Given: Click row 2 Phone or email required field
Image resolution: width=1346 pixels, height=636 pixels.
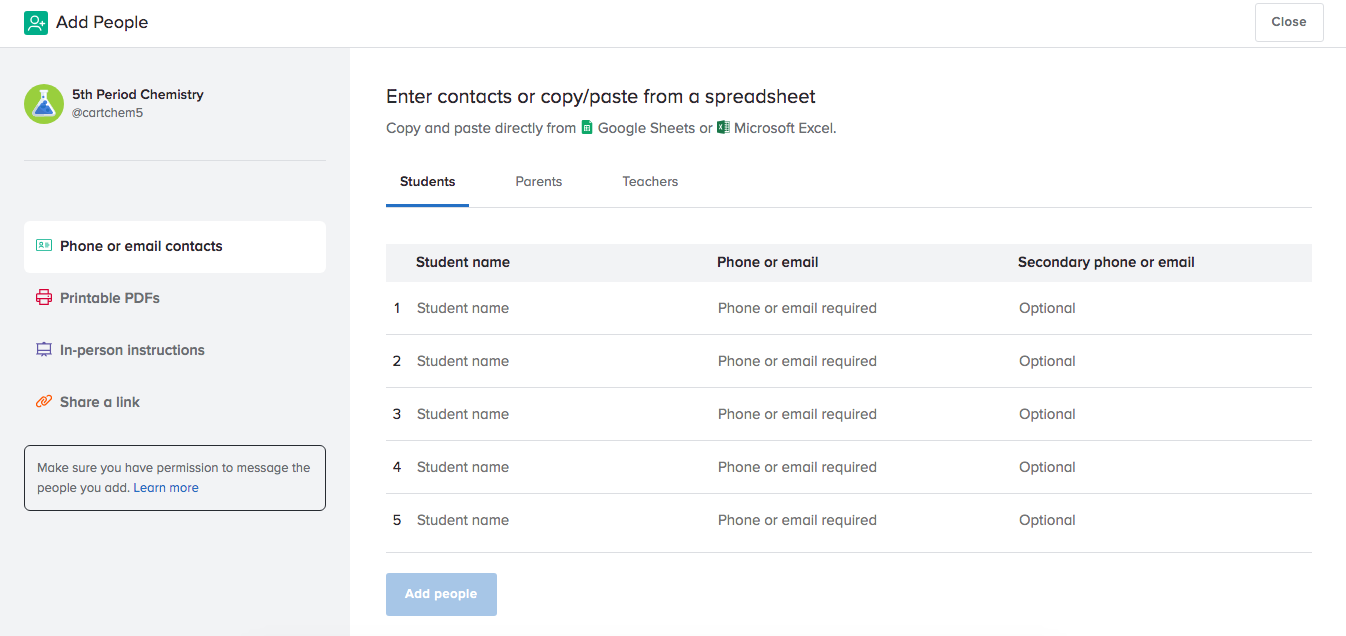Looking at the screenshot, I should (x=859, y=361).
